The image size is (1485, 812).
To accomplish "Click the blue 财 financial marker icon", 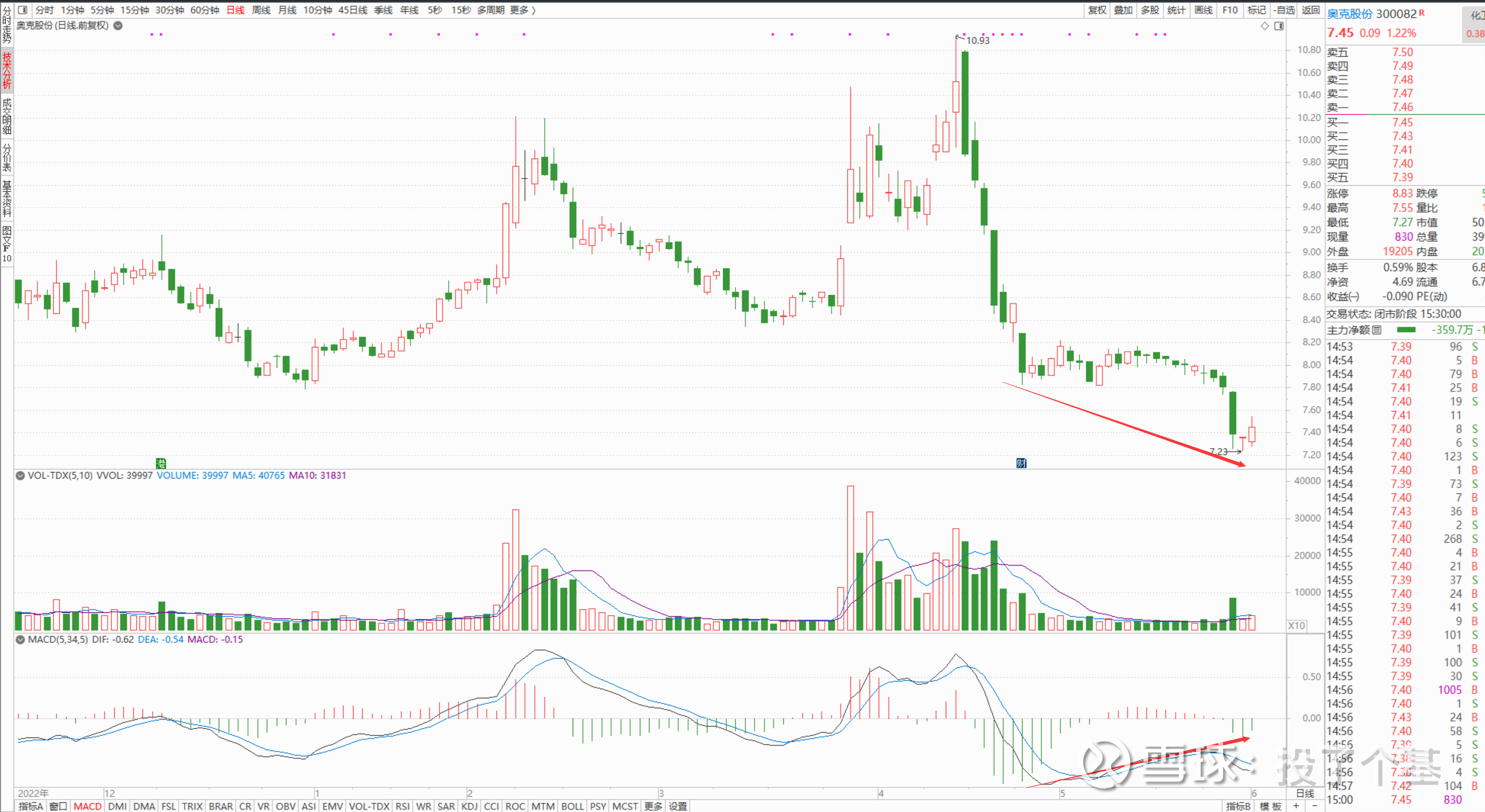I will coord(1021,463).
